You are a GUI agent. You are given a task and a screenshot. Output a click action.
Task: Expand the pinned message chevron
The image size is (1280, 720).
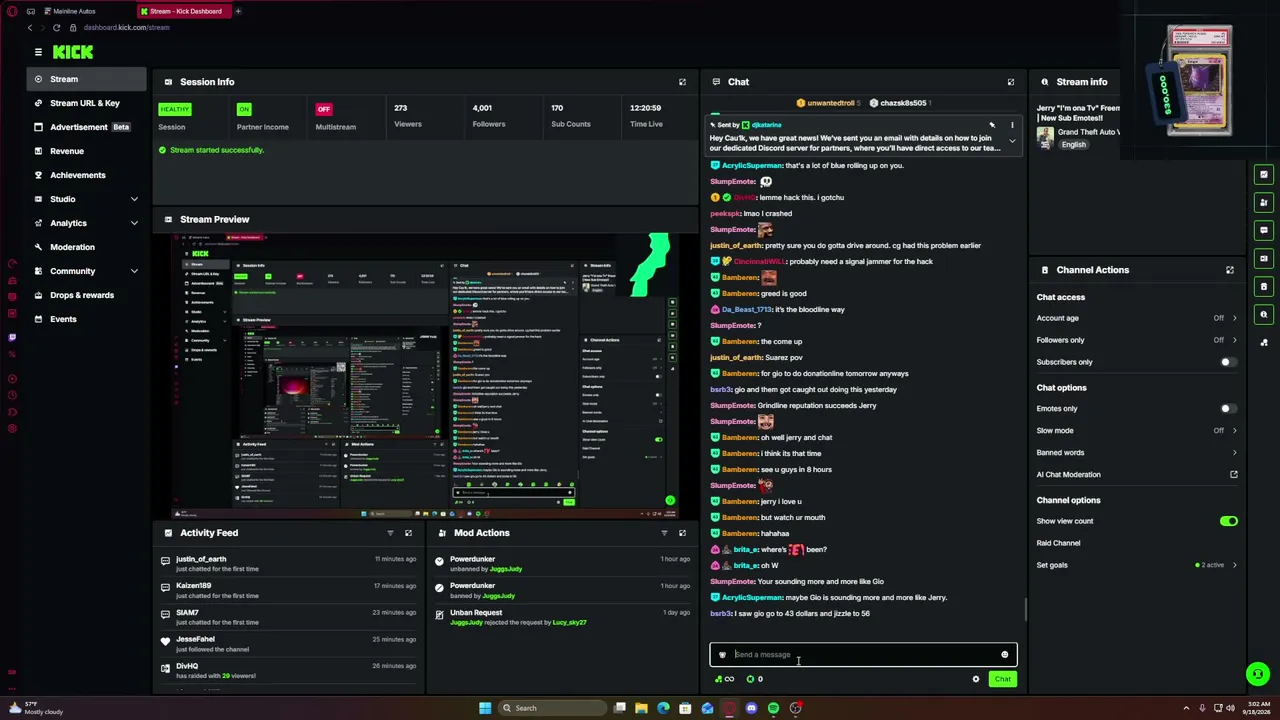pos(1012,141)
